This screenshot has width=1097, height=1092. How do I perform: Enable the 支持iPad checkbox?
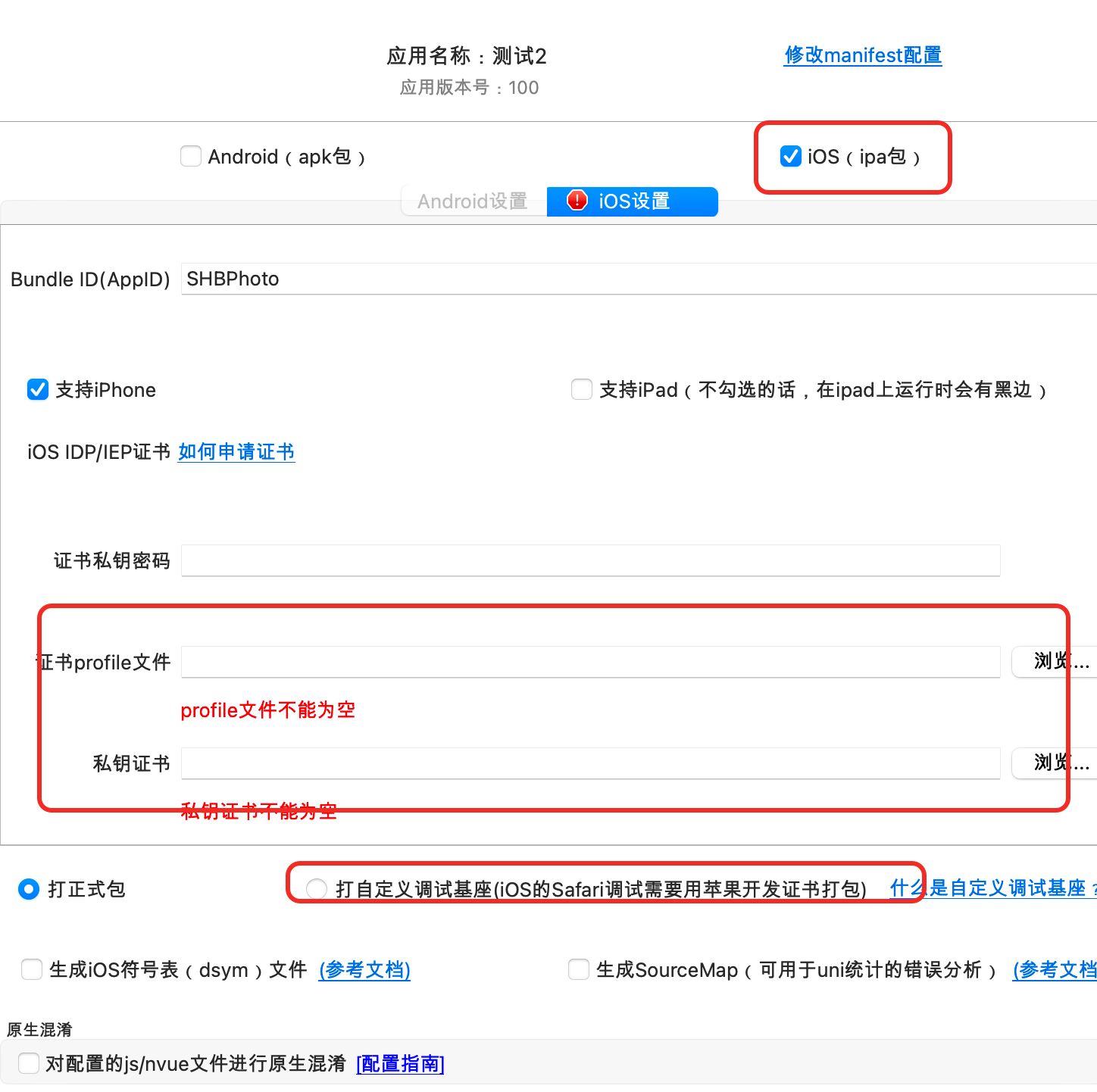point(582,390)
